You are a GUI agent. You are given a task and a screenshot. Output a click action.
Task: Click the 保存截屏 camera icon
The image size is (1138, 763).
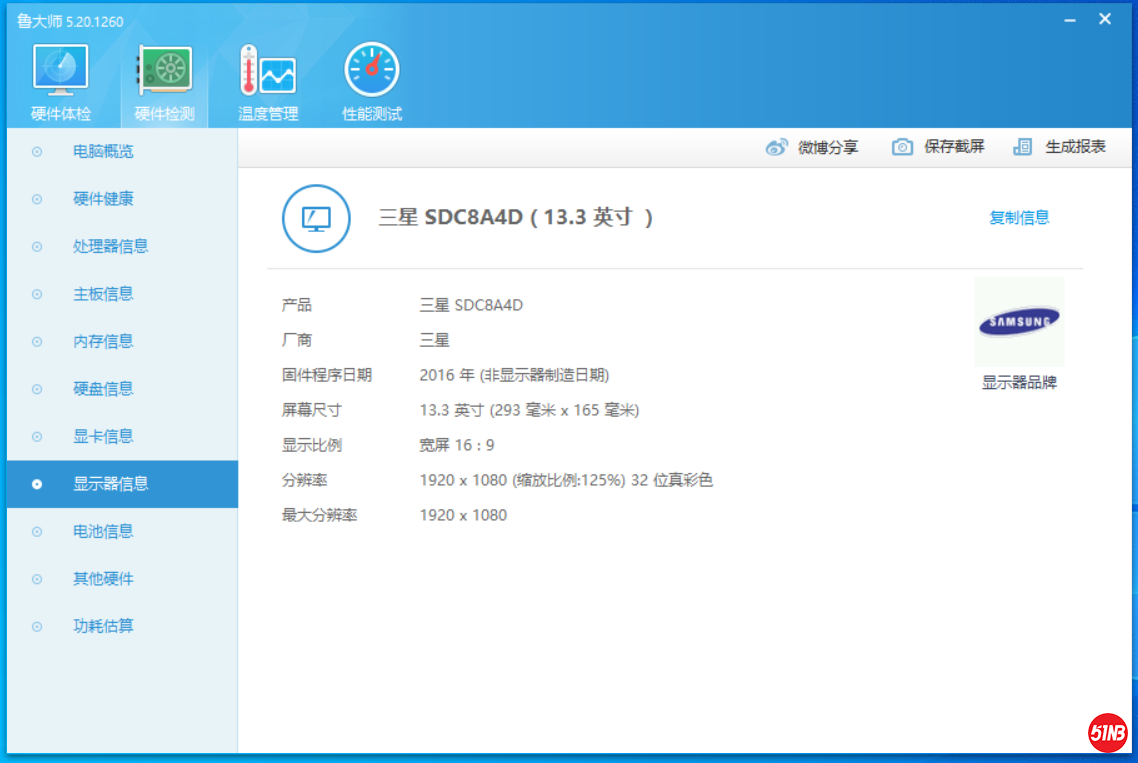tap(902, 147)
